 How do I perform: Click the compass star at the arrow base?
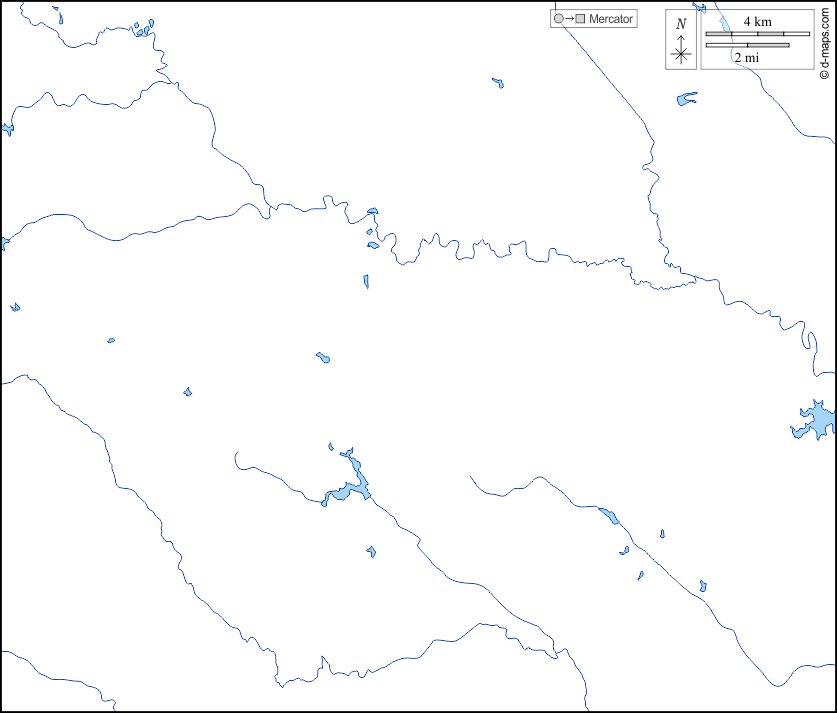pyautogui.click(x=681, y=54)
